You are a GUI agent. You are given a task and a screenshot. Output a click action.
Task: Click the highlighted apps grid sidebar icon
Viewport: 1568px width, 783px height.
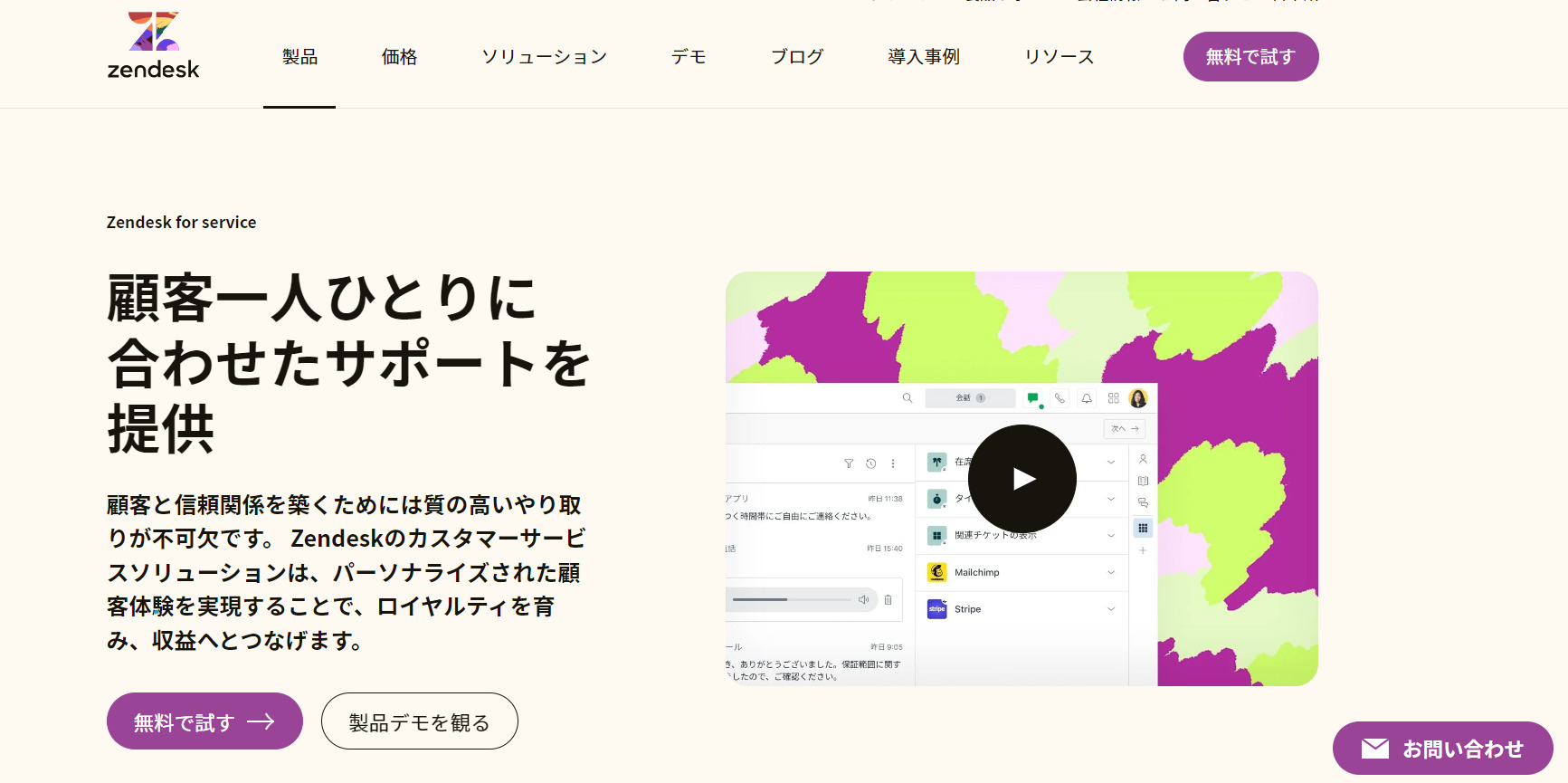pyautogui.click(x=1143, y=528)
